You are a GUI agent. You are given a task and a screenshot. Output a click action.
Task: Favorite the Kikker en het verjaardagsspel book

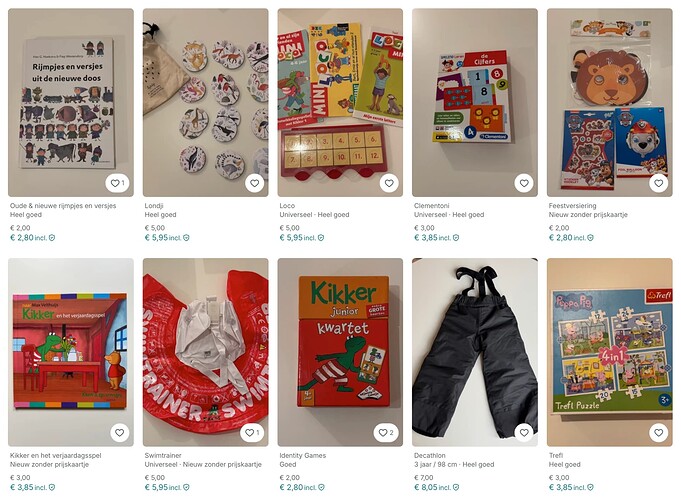(119, 433)
